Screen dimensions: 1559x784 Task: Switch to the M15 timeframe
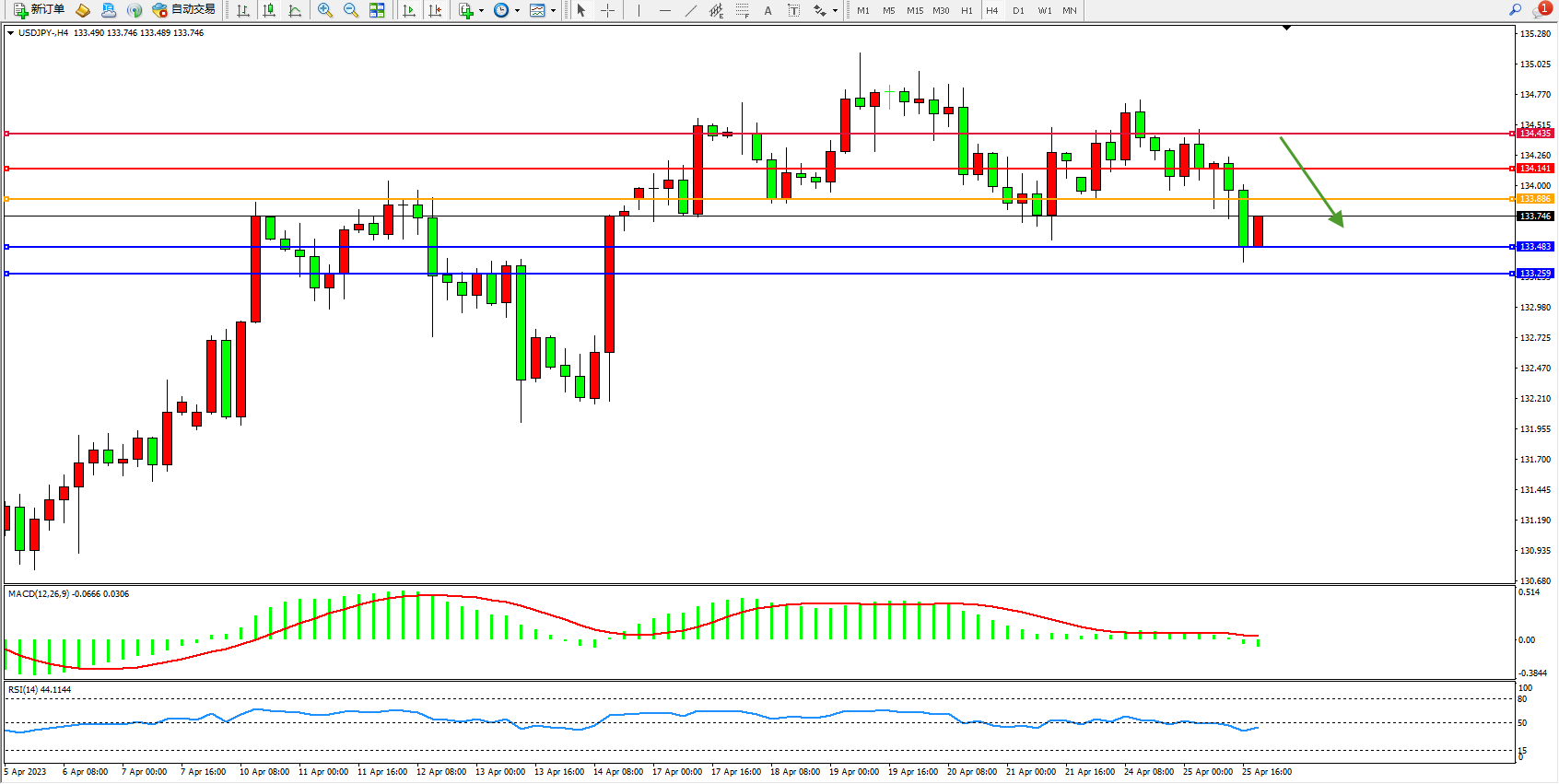pos(914,10)
